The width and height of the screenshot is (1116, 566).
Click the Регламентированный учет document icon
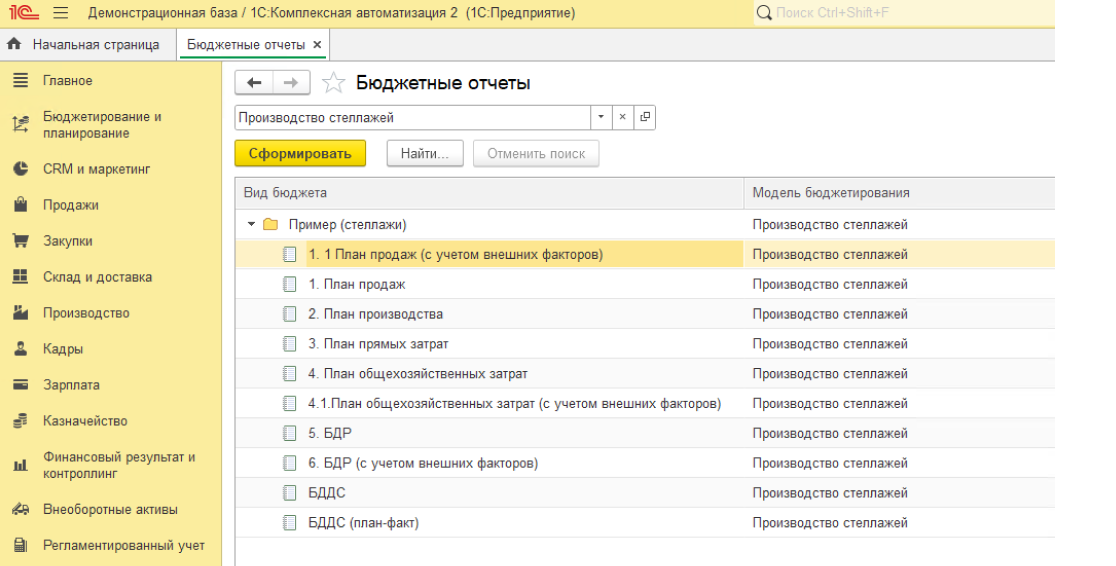(x=21, y=545)
